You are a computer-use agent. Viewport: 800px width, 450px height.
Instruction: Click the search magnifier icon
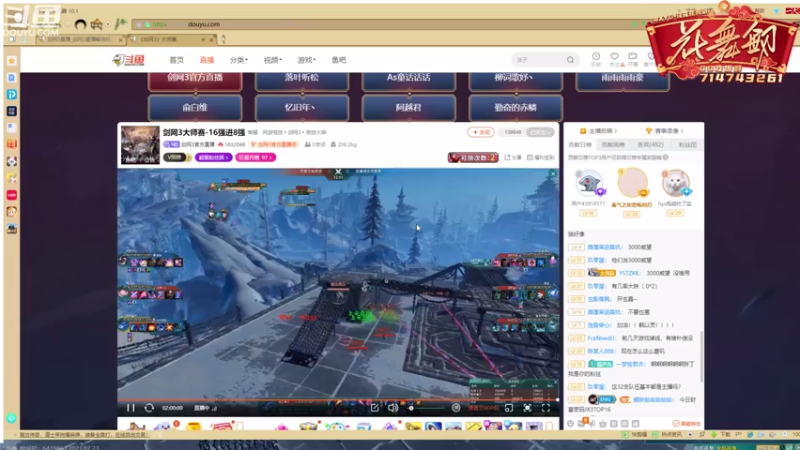tap(570, 60)
